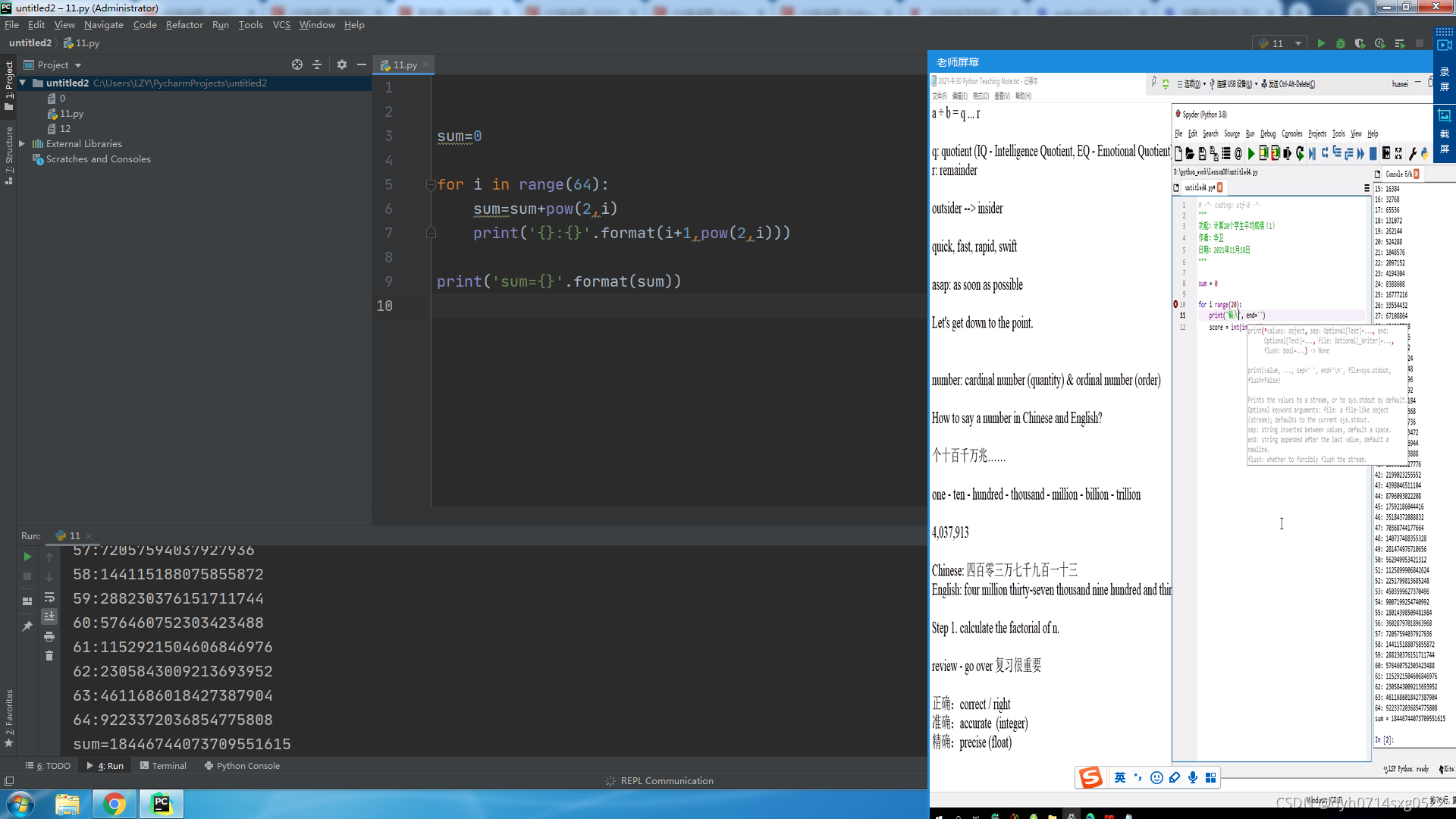Select file 11.py in project tree
Viewport: 1456px width, 819px height.
[71, 114]
